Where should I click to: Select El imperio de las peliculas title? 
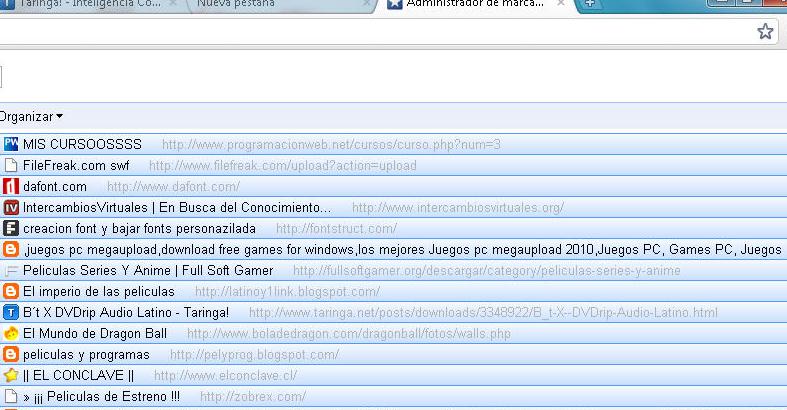[x=99, y=292]
